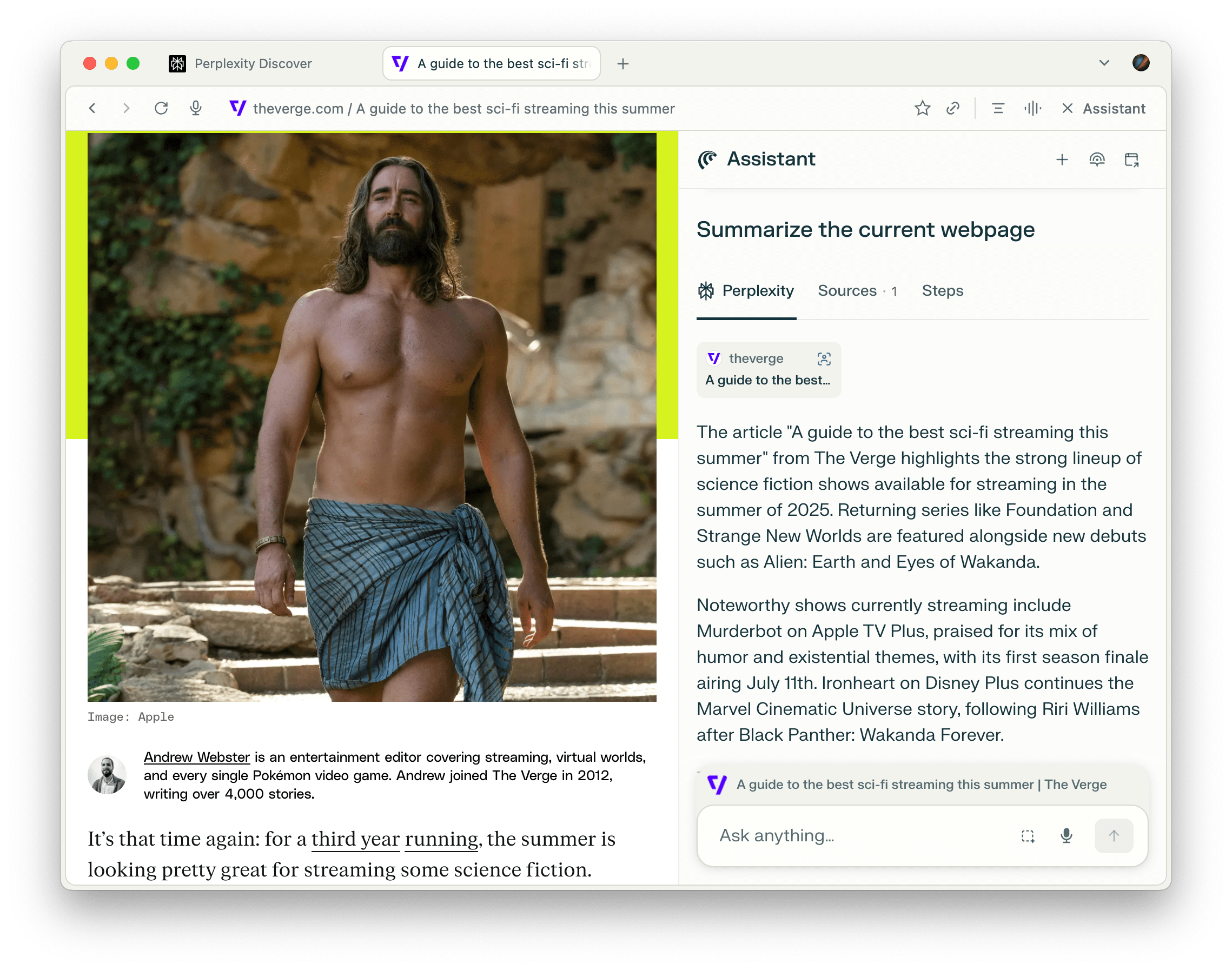Expand the browser tab overview chevron
The height and width of the screenshot is (970, 1232).
1103,63
